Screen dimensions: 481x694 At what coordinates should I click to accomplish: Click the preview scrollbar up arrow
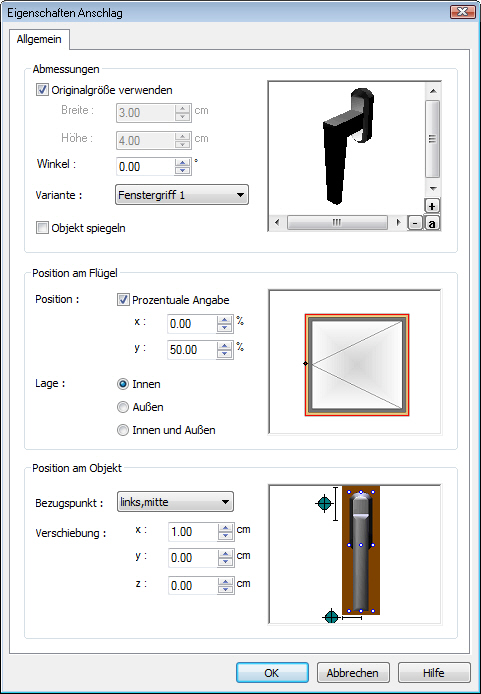point(433,91)
